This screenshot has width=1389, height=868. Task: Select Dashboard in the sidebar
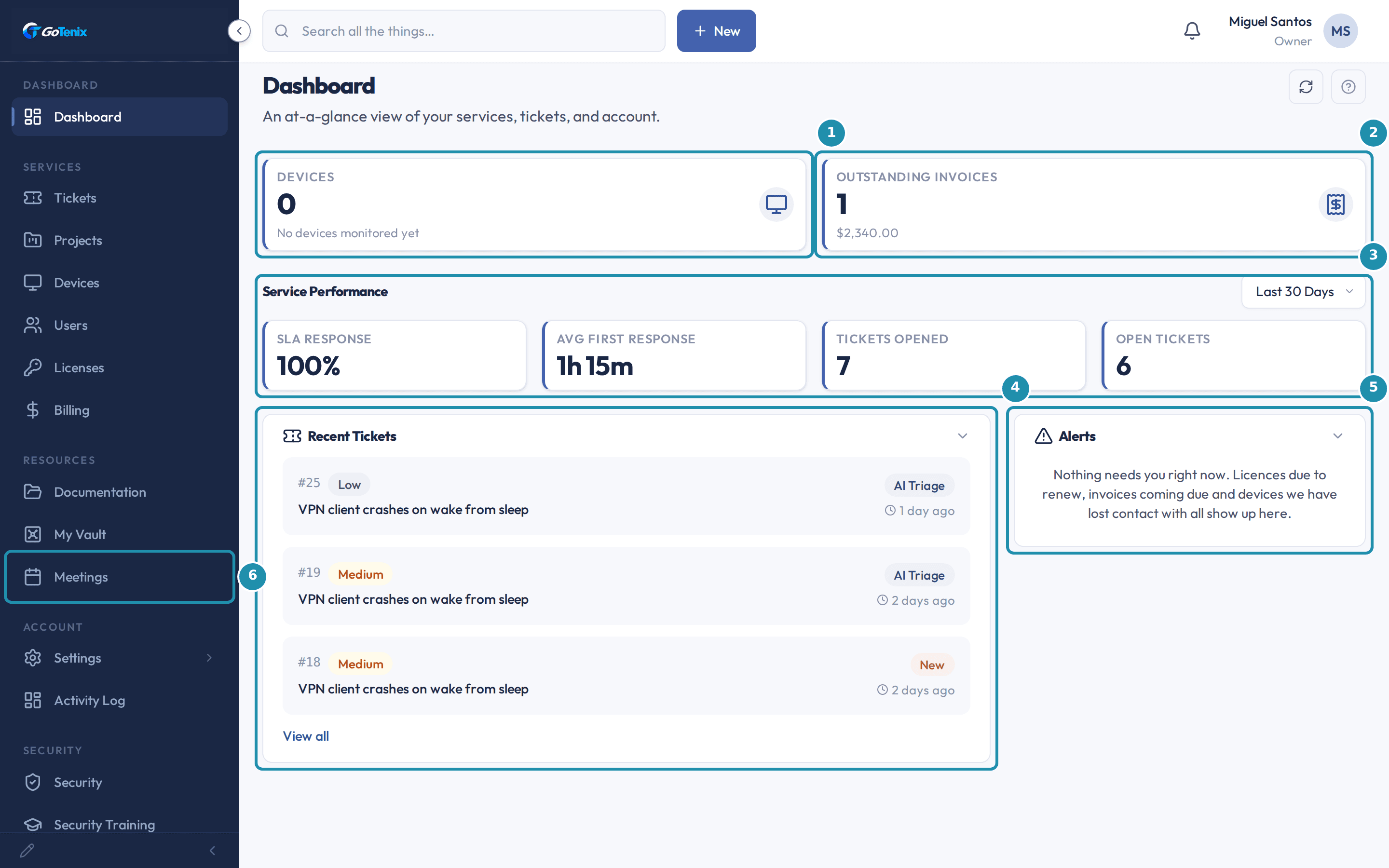point(120,117)
